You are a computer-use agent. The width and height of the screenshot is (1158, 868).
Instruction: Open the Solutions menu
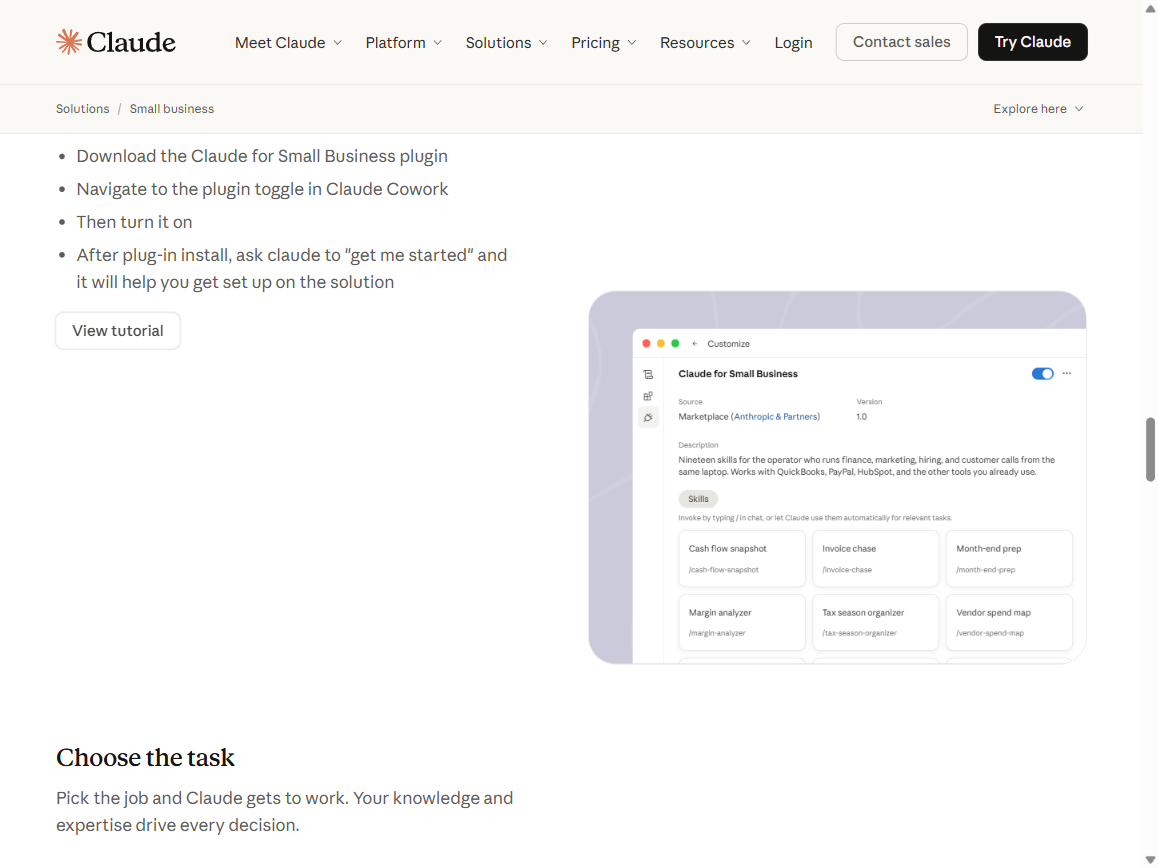pos(507,43)
